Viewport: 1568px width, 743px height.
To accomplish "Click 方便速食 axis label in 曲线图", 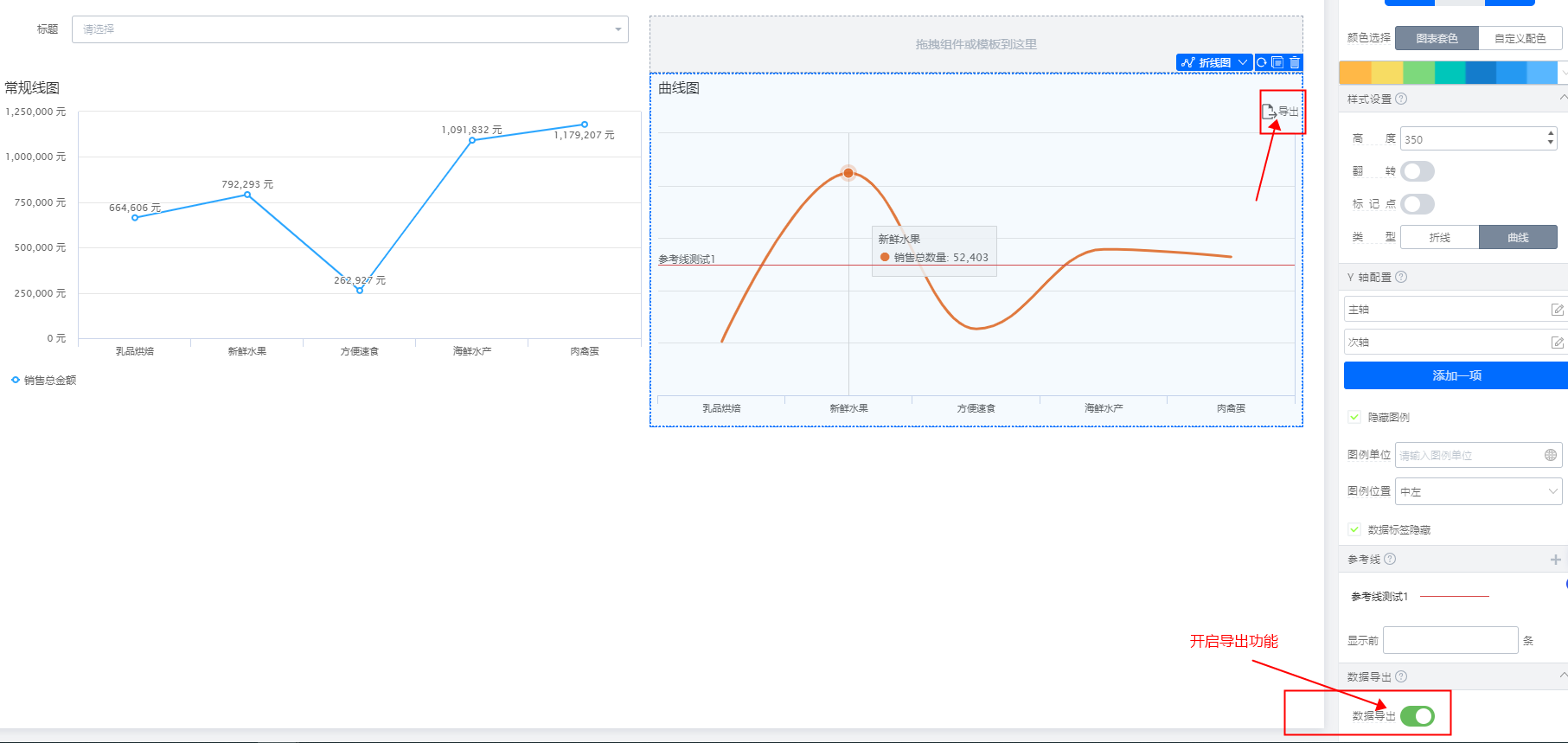I will pyautogui.click(x=976, y=408).
